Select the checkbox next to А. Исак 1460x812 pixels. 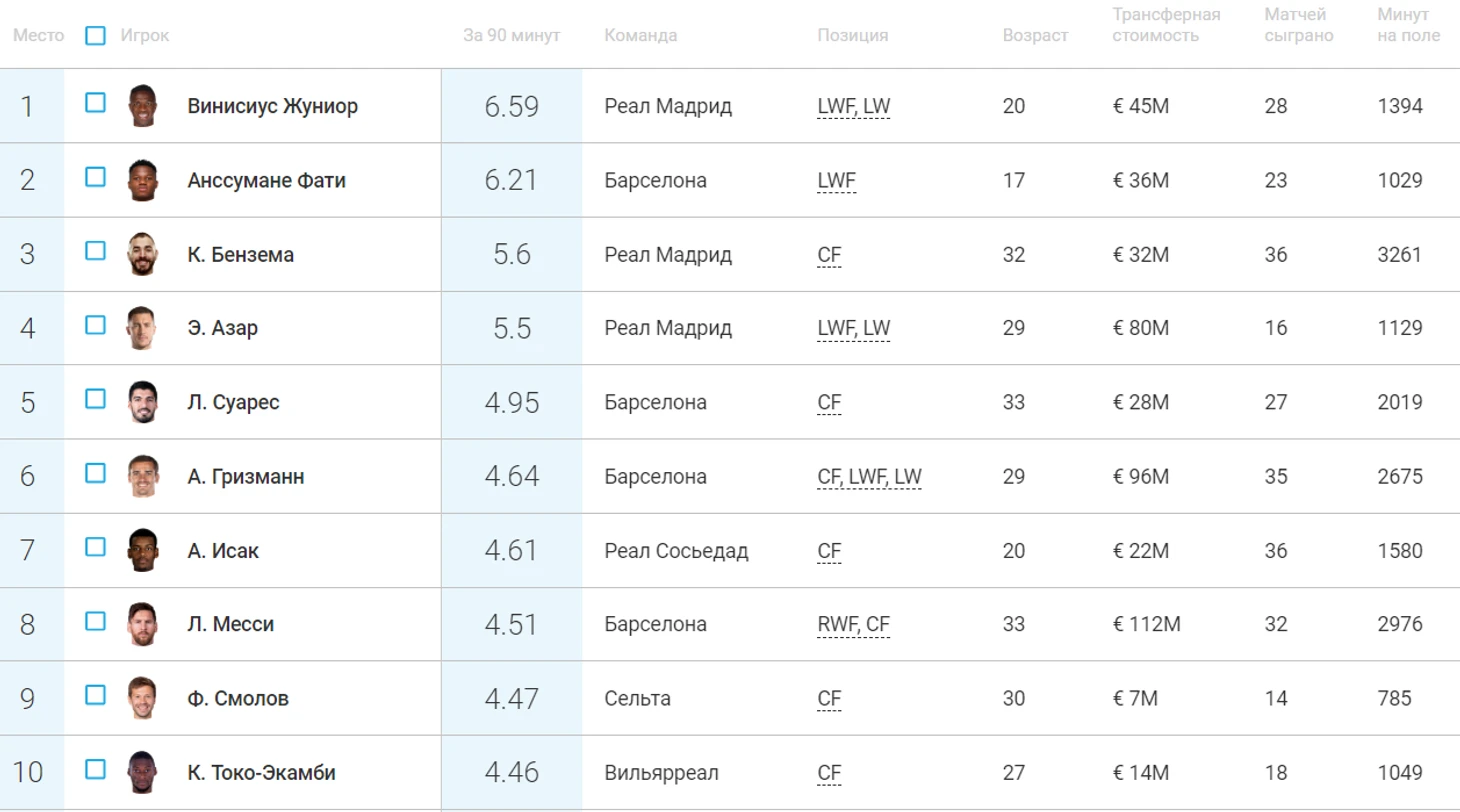point(95,547)
